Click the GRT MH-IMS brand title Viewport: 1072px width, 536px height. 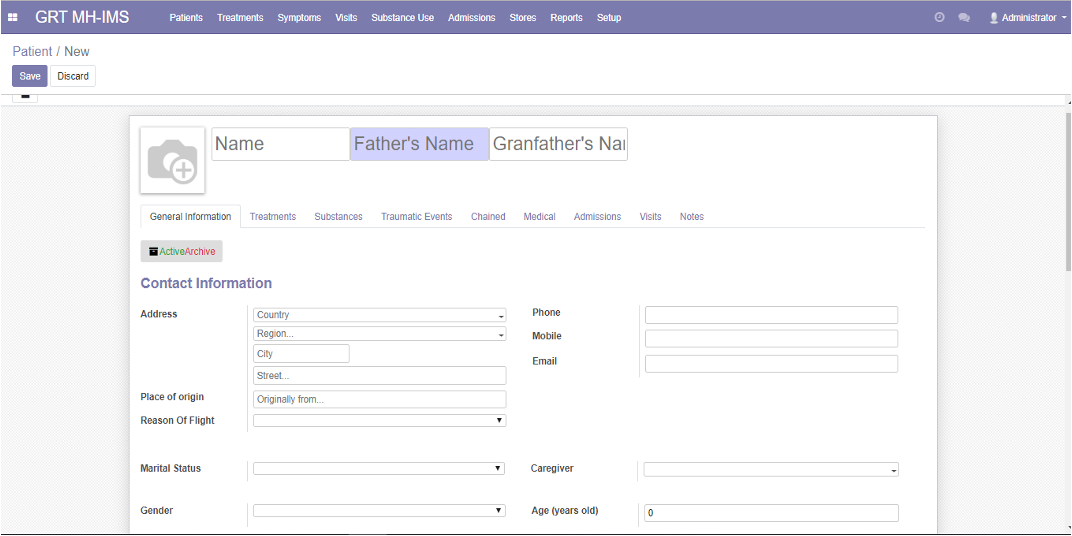pyautogui.click(x=82, y=18)
